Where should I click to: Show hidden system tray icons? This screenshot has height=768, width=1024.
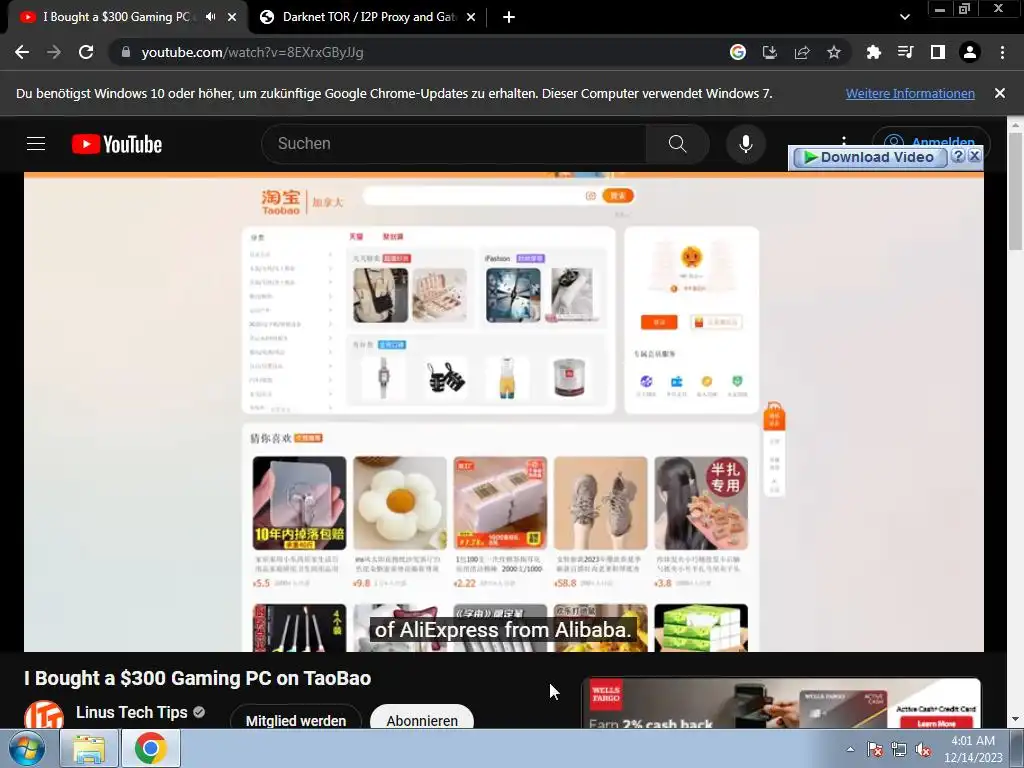point(850,749)
